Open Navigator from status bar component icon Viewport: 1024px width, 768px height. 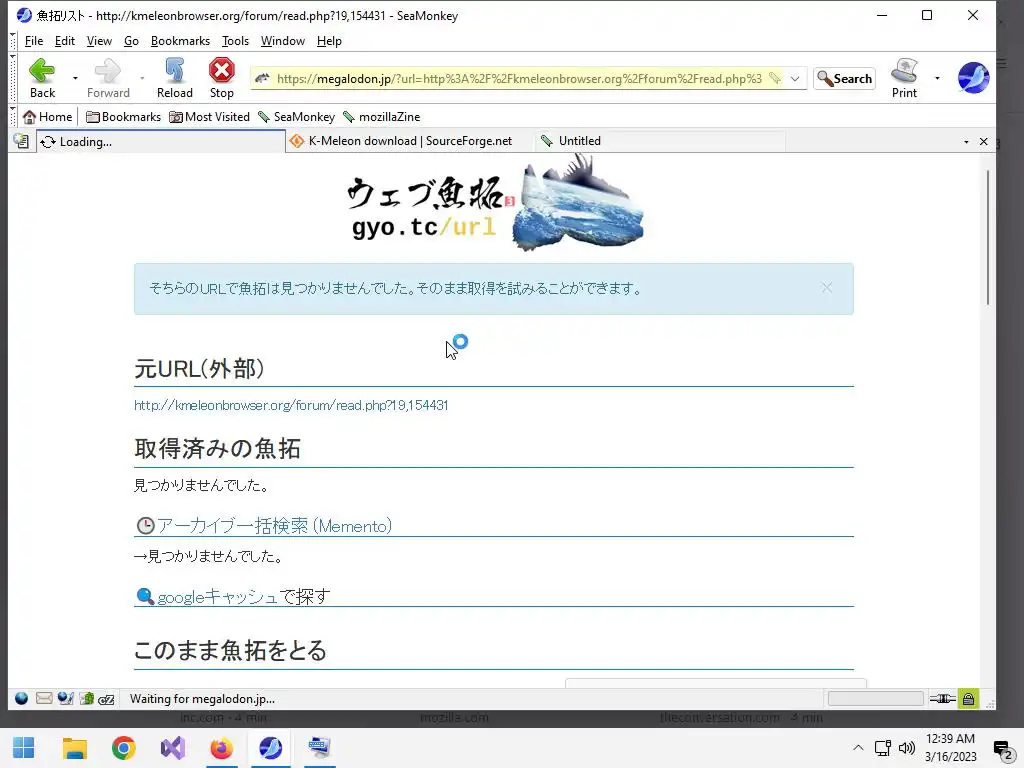pos(22,699)
